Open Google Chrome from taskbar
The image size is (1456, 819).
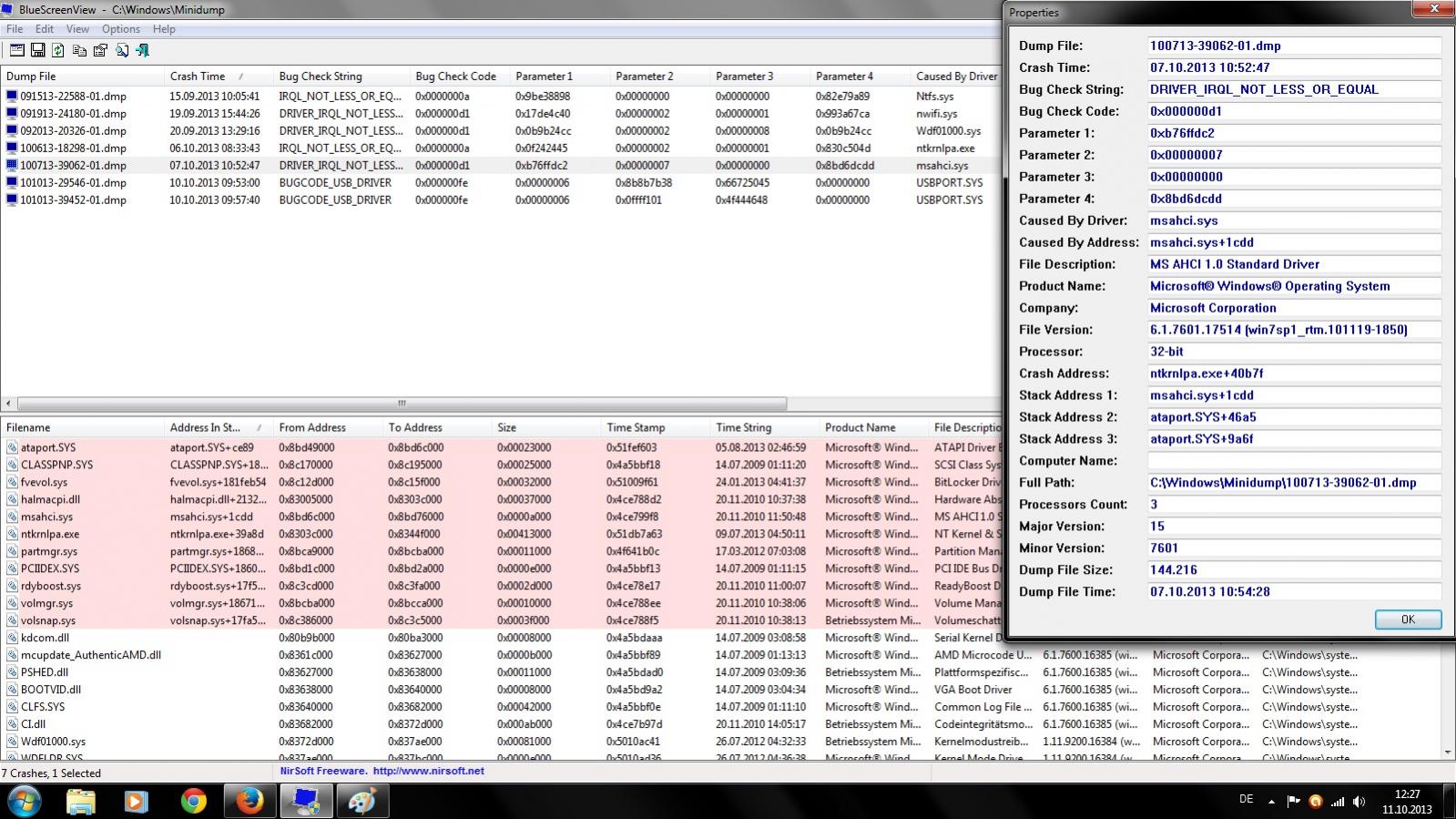coord(193,802)
